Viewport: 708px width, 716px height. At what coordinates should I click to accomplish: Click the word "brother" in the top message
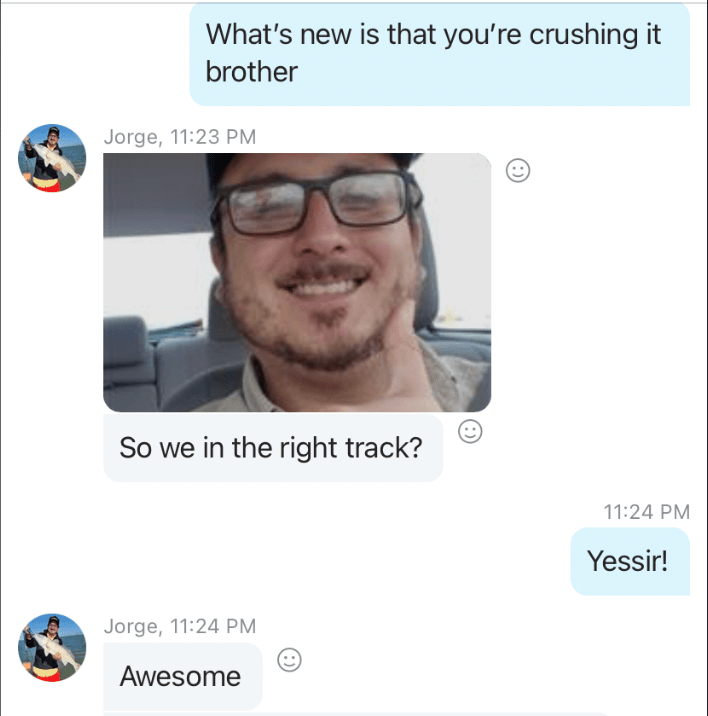[252, 72]
